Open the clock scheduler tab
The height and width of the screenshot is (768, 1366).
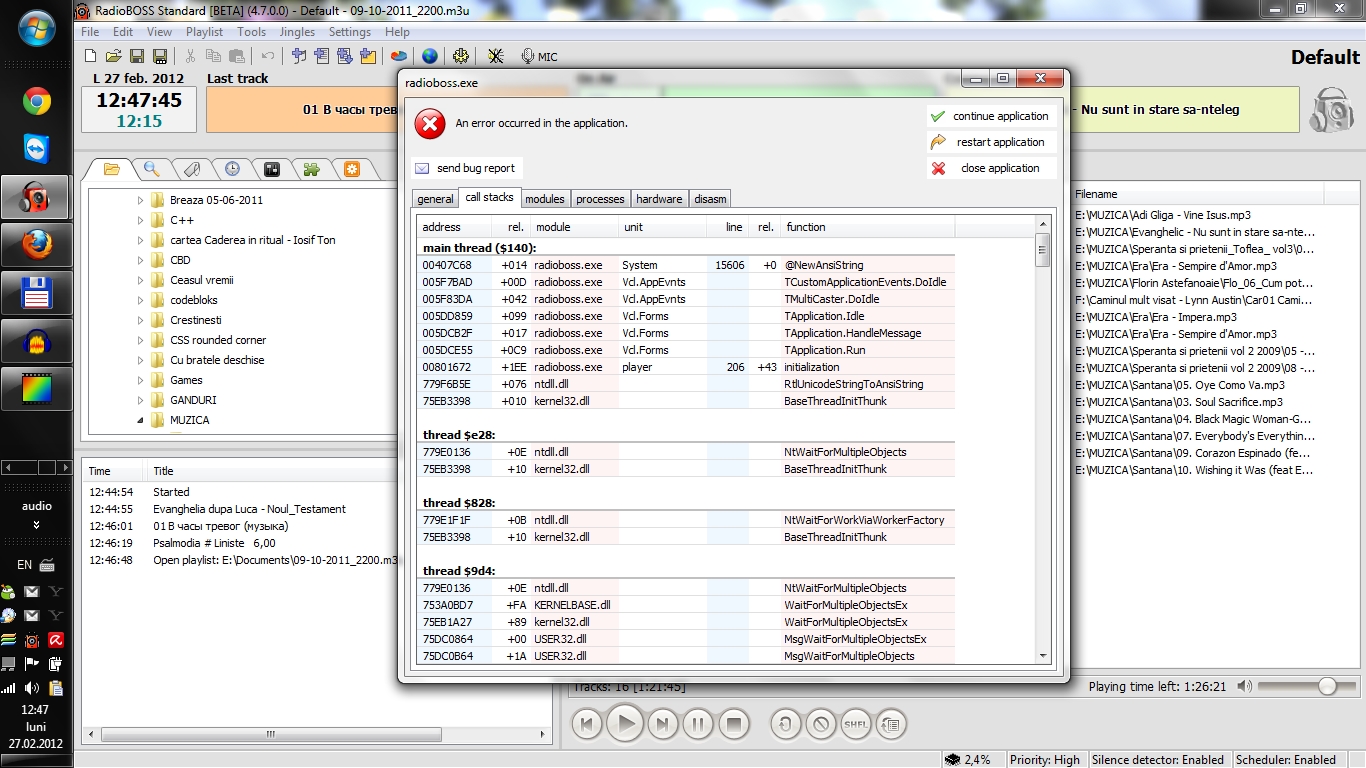[x=231, y=169]
